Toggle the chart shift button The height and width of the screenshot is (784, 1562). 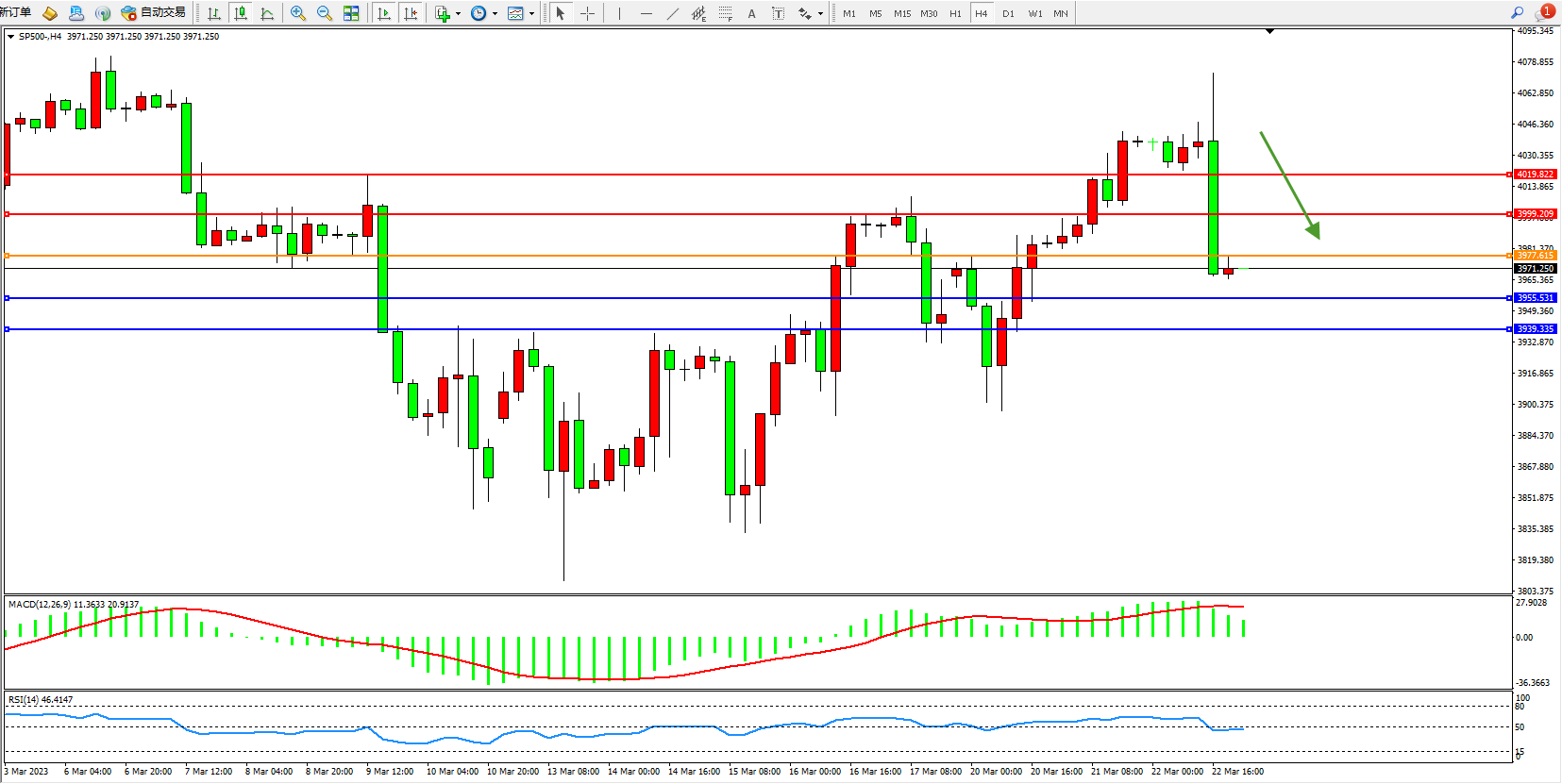point(411,13)
